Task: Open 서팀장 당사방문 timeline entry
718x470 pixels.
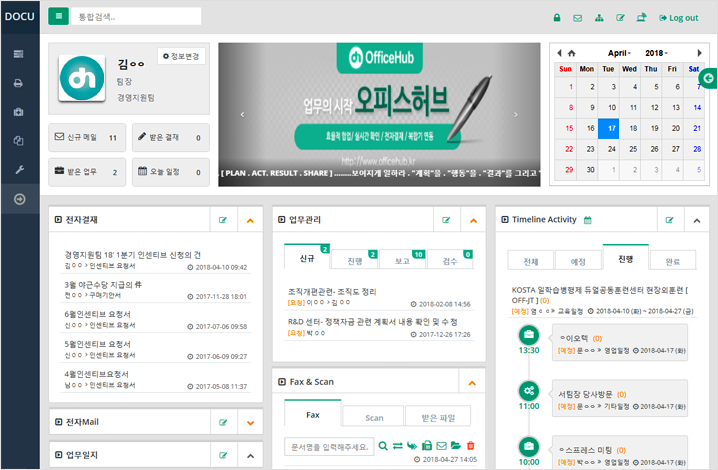Action: pos(585,394)
